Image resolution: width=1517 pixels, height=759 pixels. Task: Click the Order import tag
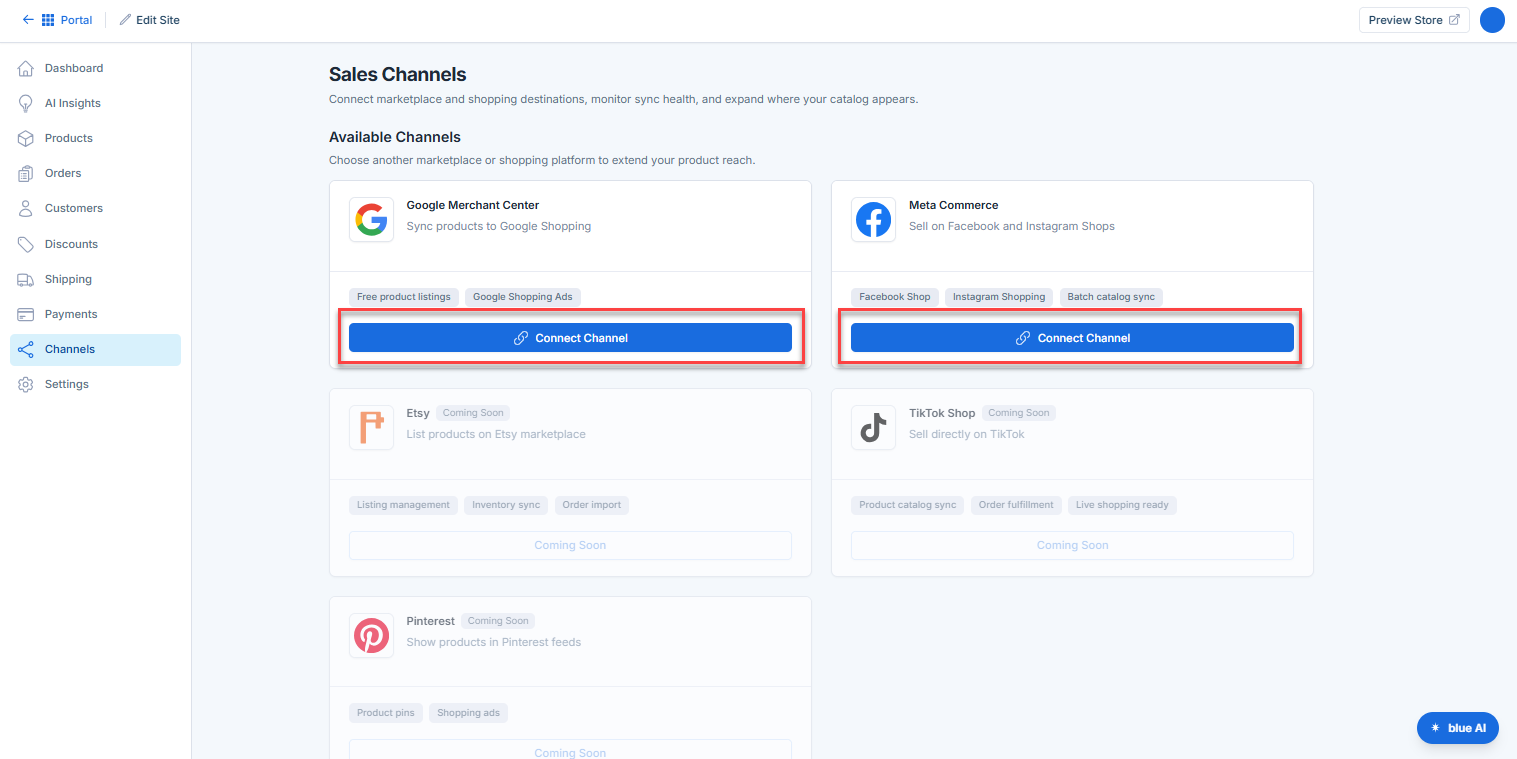pyautogui.click(x=591, y=505)
